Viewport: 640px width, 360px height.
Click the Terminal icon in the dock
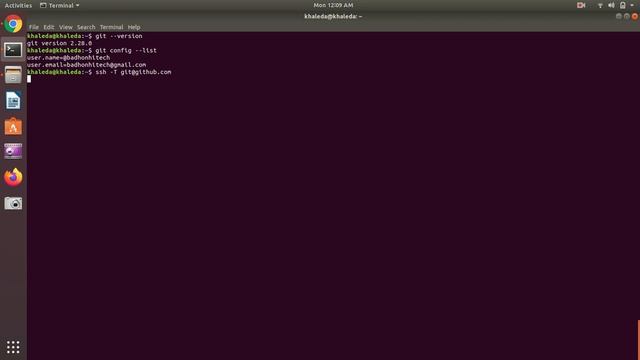coord(13,50)
